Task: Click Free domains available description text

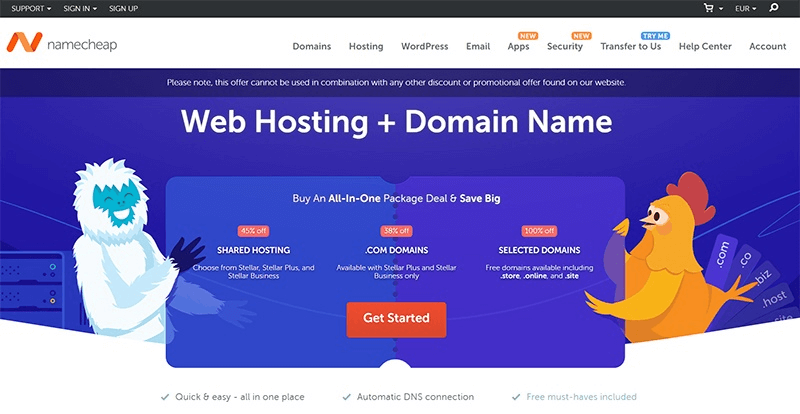Action: [539, 272]
